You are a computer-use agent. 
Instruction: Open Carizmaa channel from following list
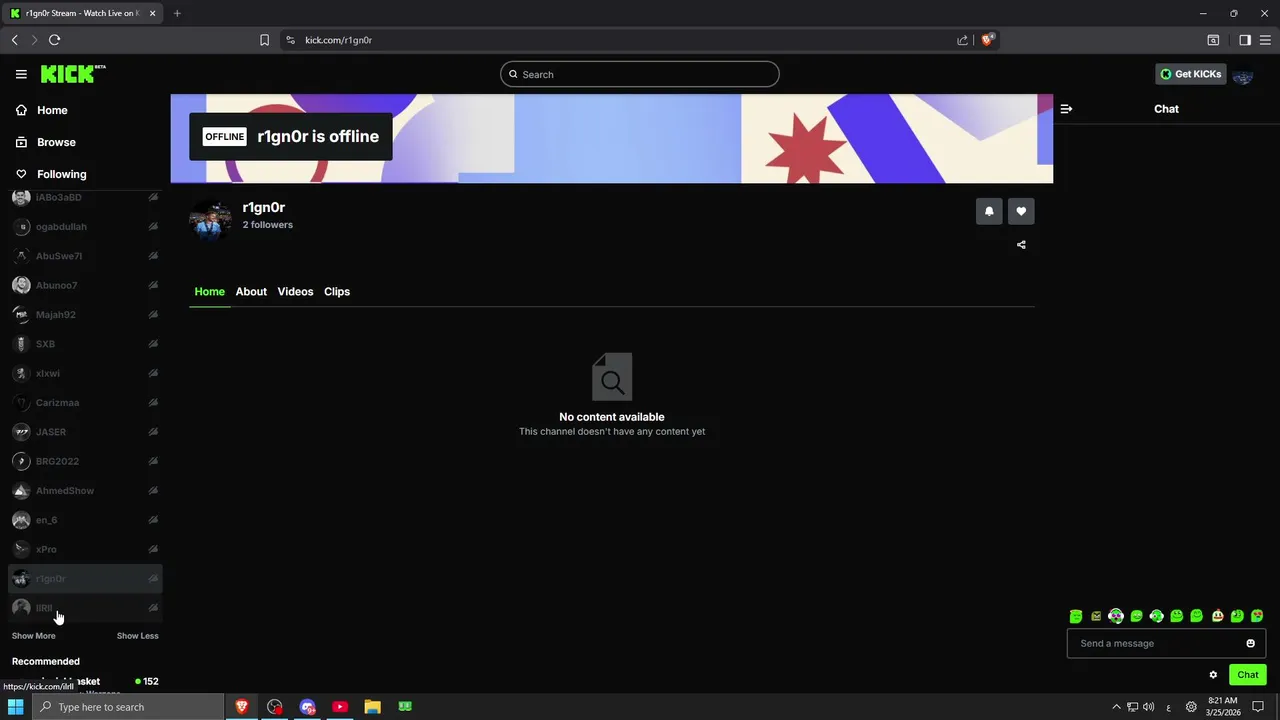coord(85,403)
